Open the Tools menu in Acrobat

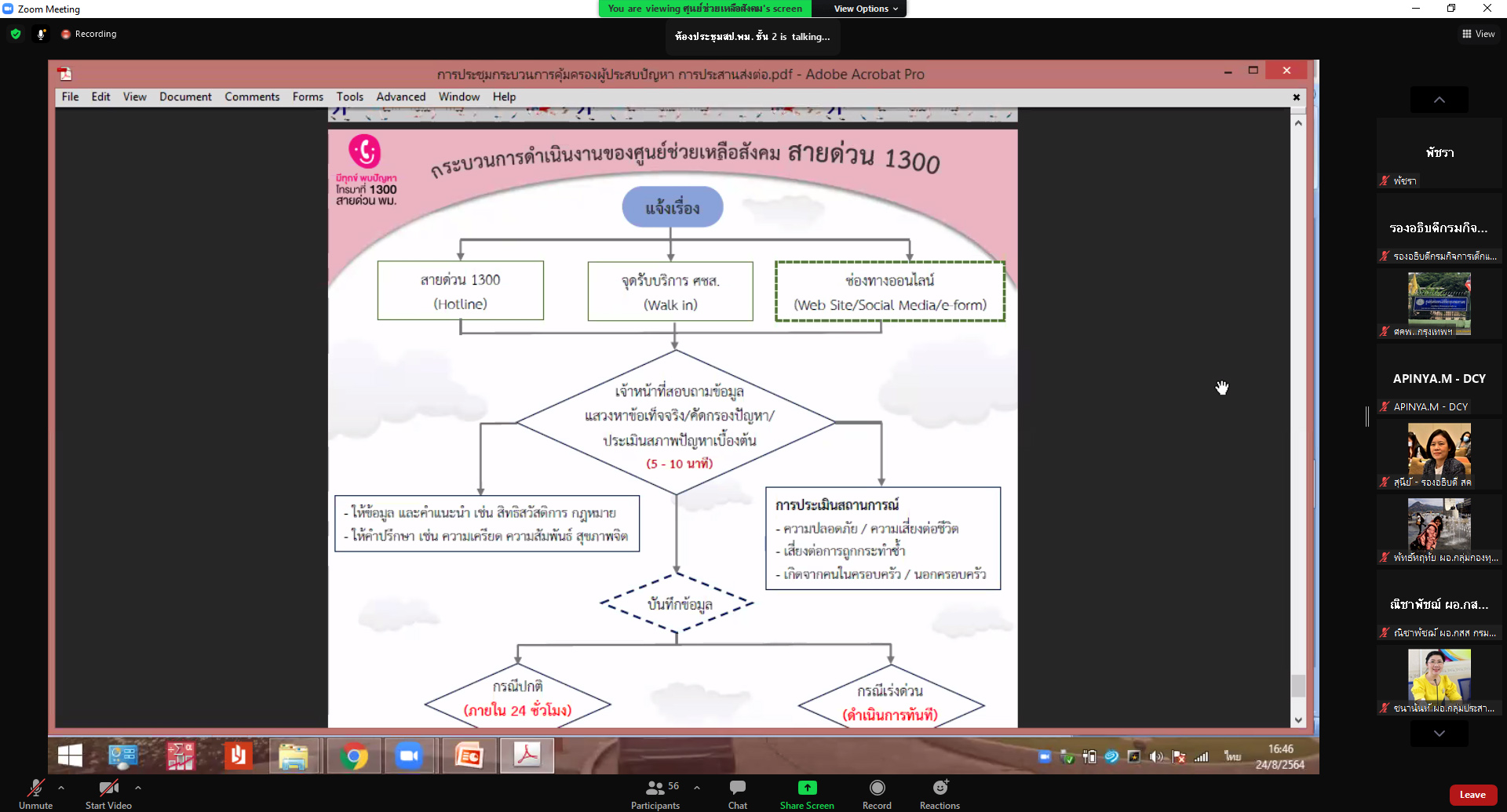[350, 96]
